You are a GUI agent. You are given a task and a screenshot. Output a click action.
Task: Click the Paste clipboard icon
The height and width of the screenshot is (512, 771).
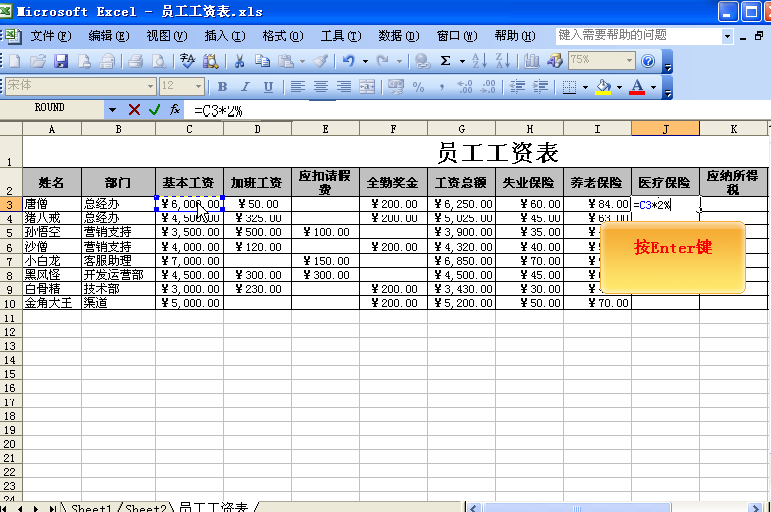(x=286, y=61)
